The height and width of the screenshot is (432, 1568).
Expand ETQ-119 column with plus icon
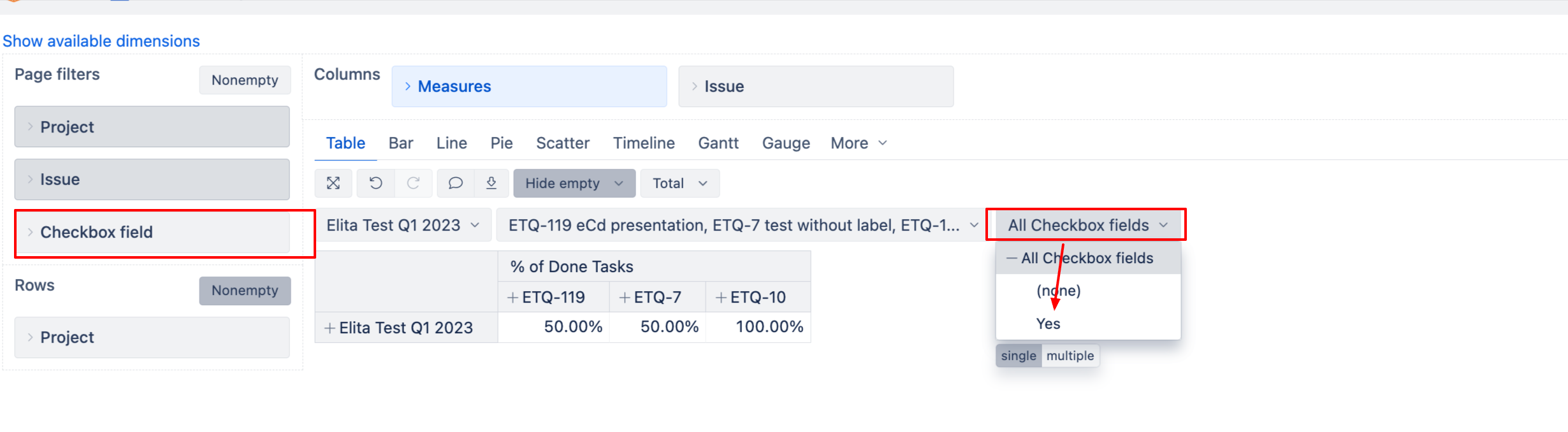click(x=512, y=298)
